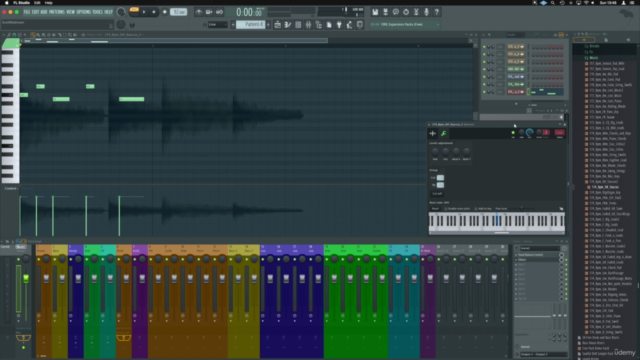Enable the 'Enable main pitch' checkbox
This screenshot has width=640, height=360.
click(446, 209)
